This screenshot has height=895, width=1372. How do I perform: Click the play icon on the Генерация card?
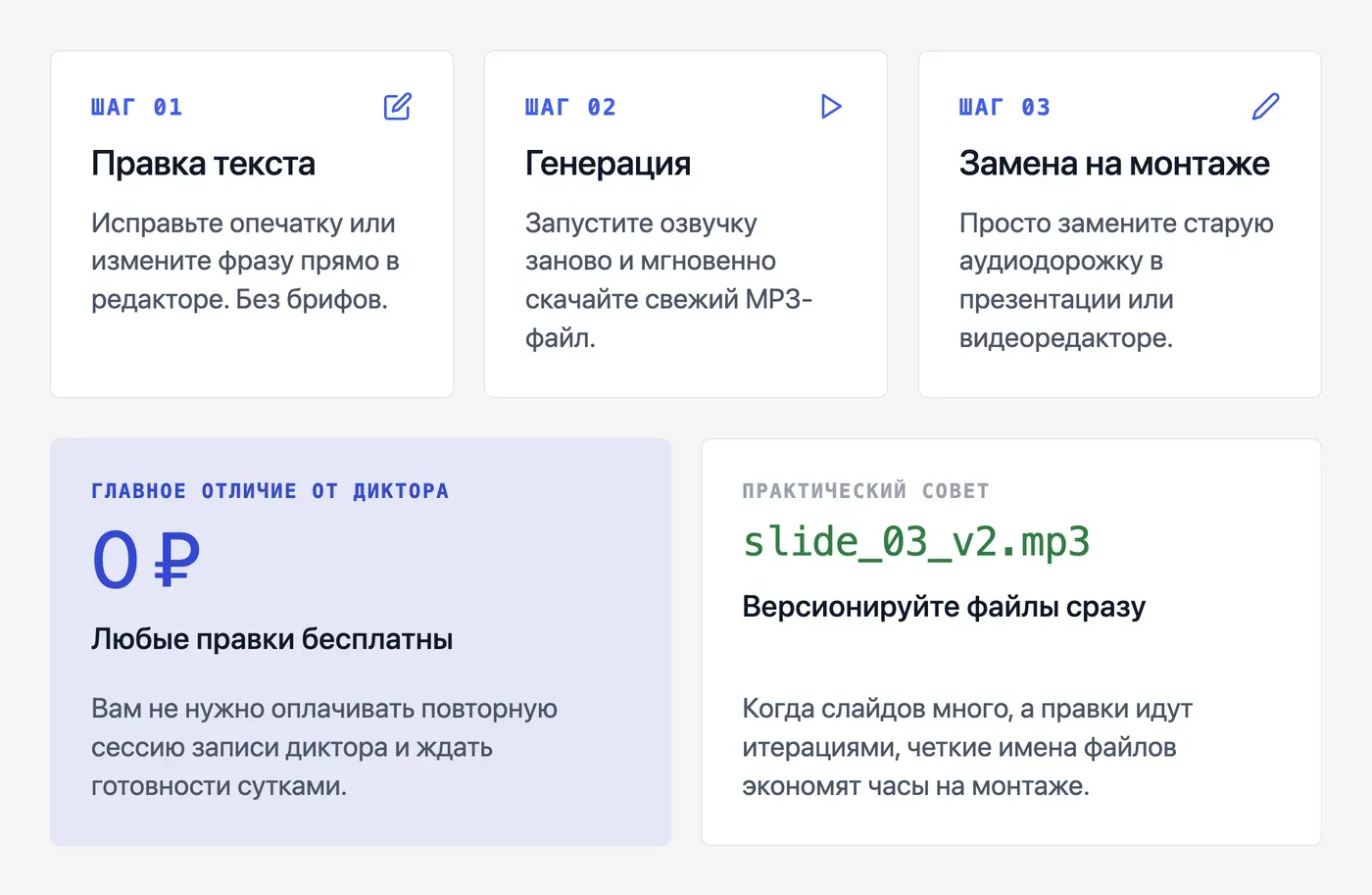(831, 106)
